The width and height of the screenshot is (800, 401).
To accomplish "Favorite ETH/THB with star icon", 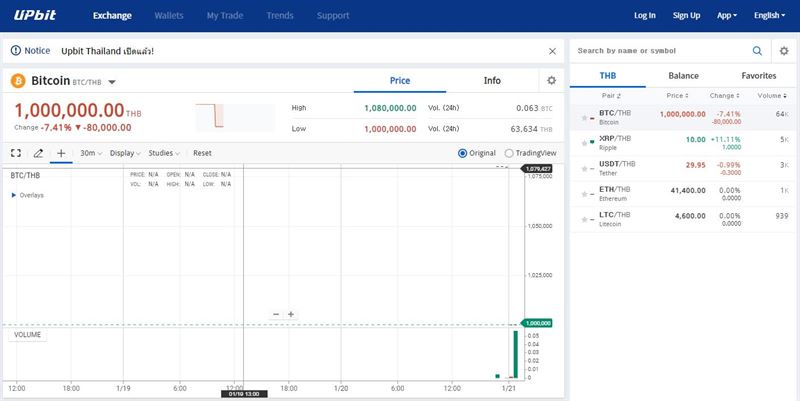I will tap(584, 194).
